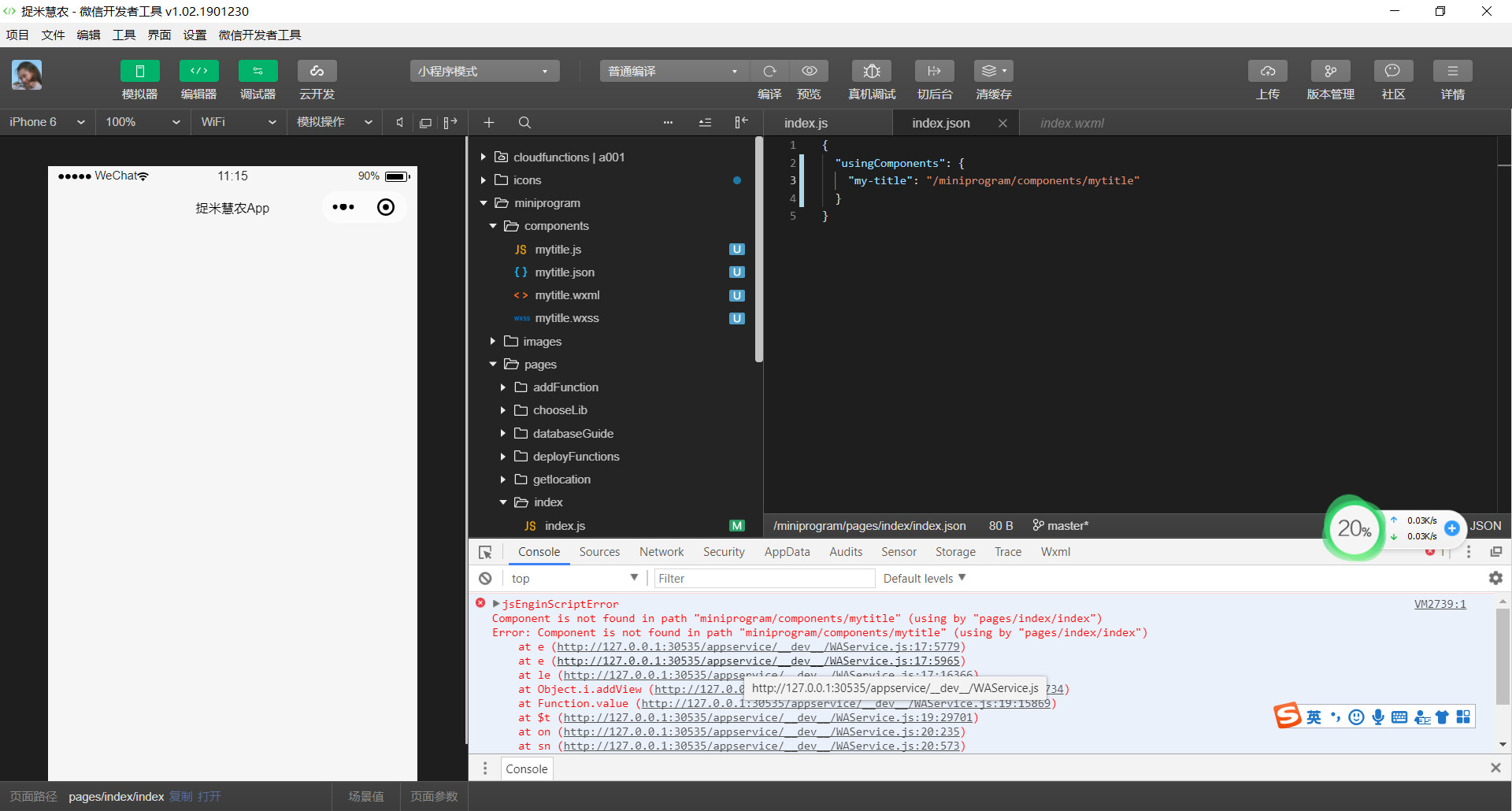Viewport: 1512px width, 811px height.
Task: Open mytitle.js file
Action: pyautogui.click(x=558, y=249)
